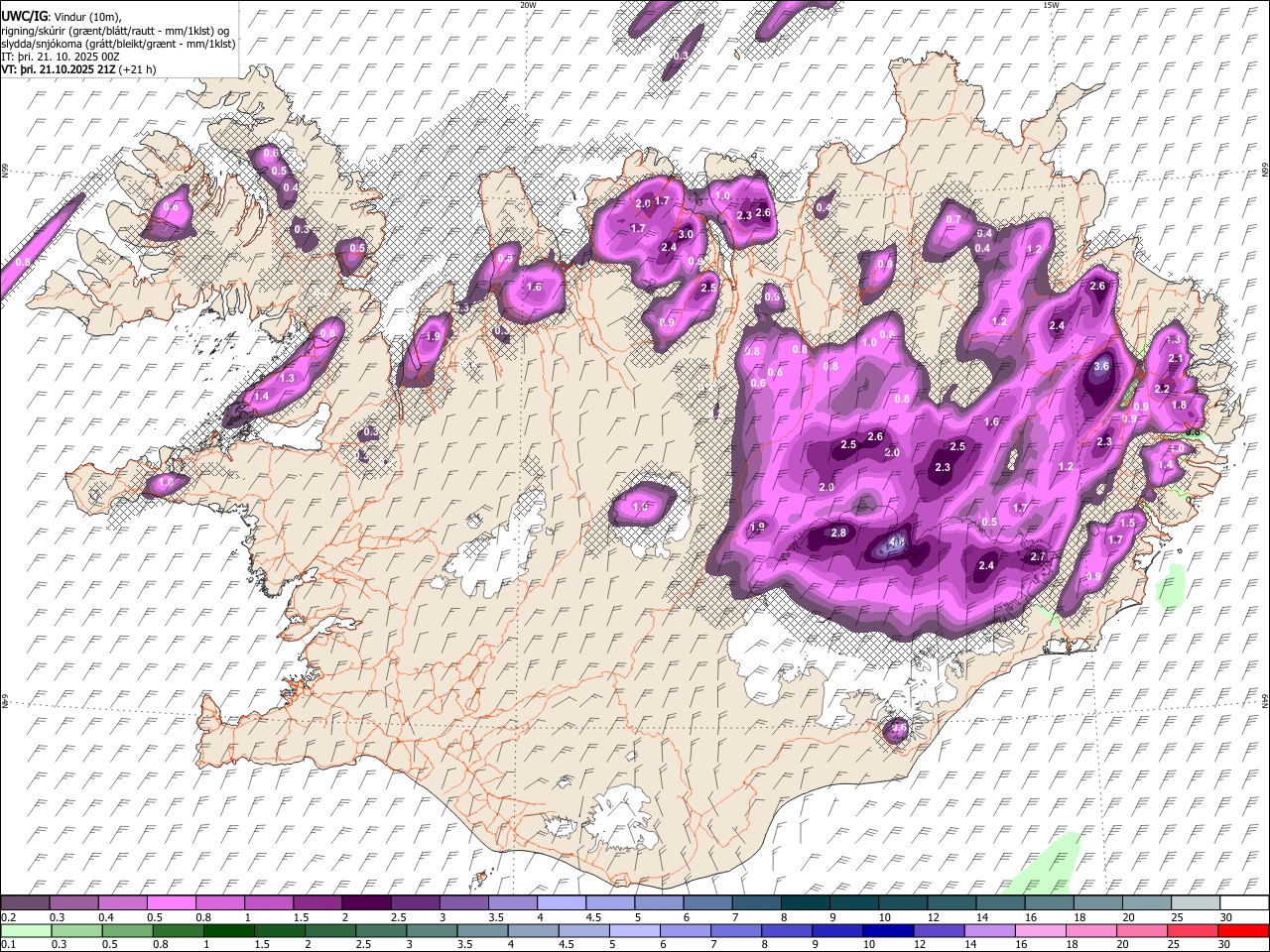1270x952 pixels.
Task: Select the 'rigning/skúrir' legend description line
Action: click(115, 31)
